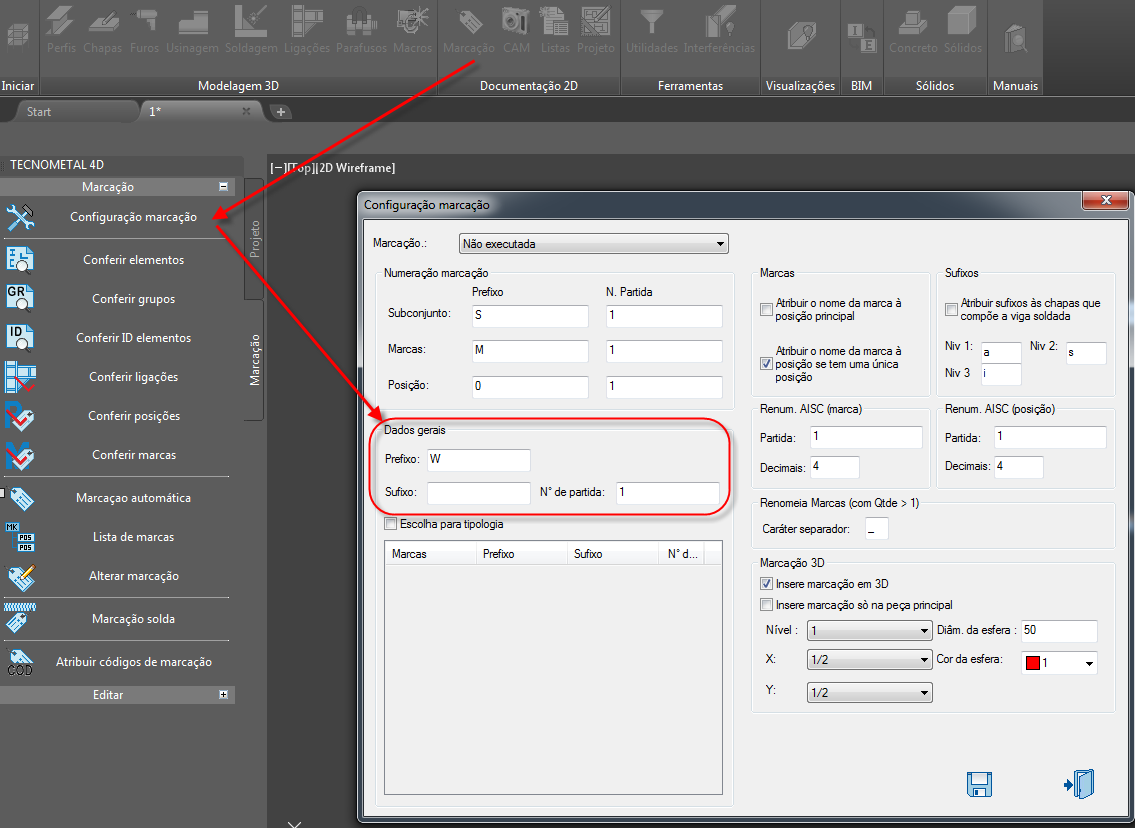Uncheck marca name for única posição option
The image size is (1135, 829).
point(767,363)
